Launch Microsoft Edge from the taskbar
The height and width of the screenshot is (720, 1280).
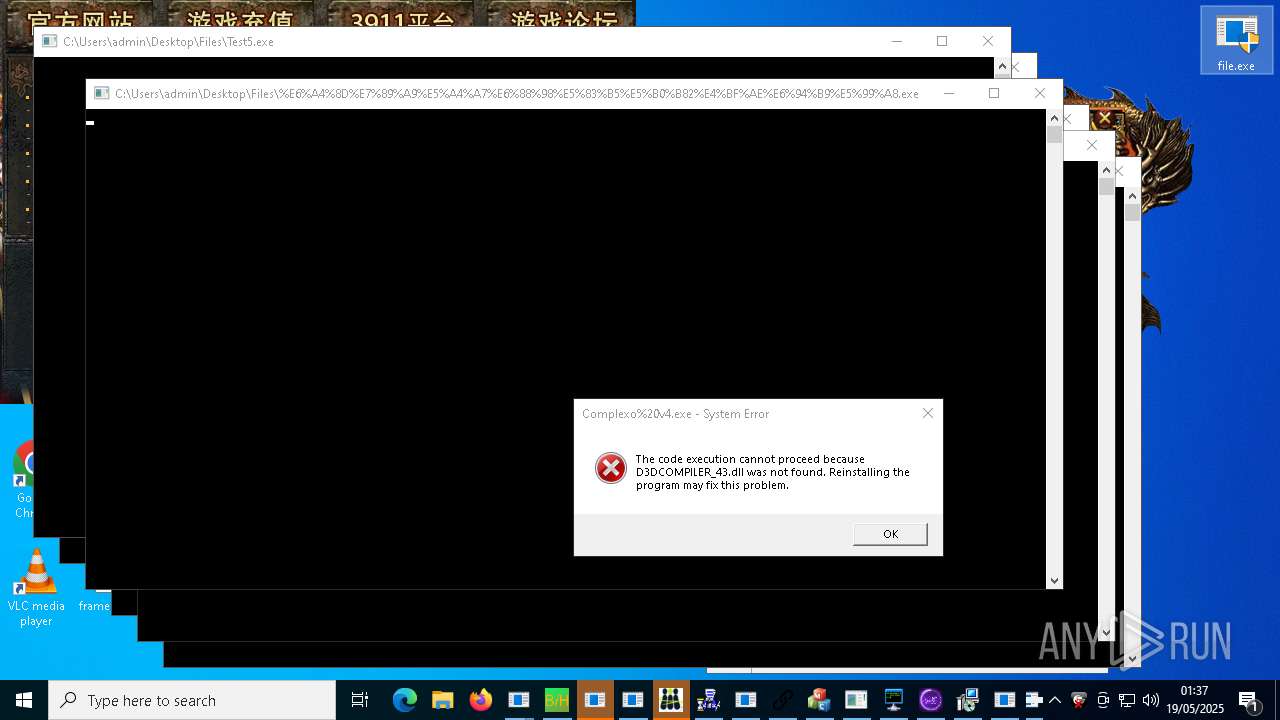(404, 700)
